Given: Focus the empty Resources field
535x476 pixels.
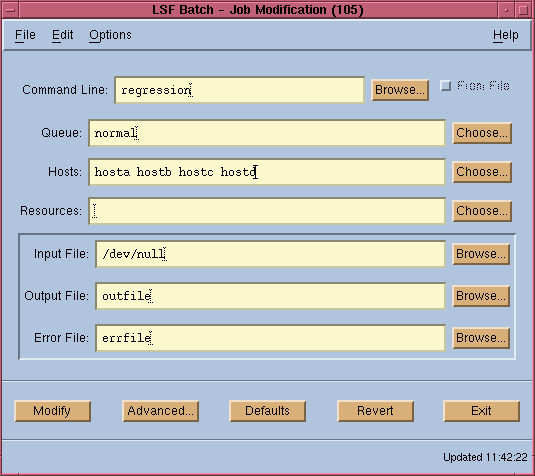Looking at the screenshot, I should (267, 211).
